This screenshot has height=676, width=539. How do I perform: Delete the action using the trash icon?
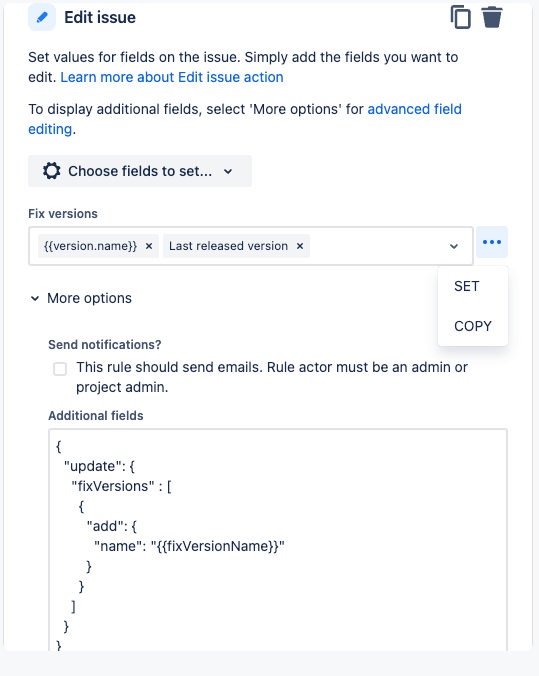492,17
